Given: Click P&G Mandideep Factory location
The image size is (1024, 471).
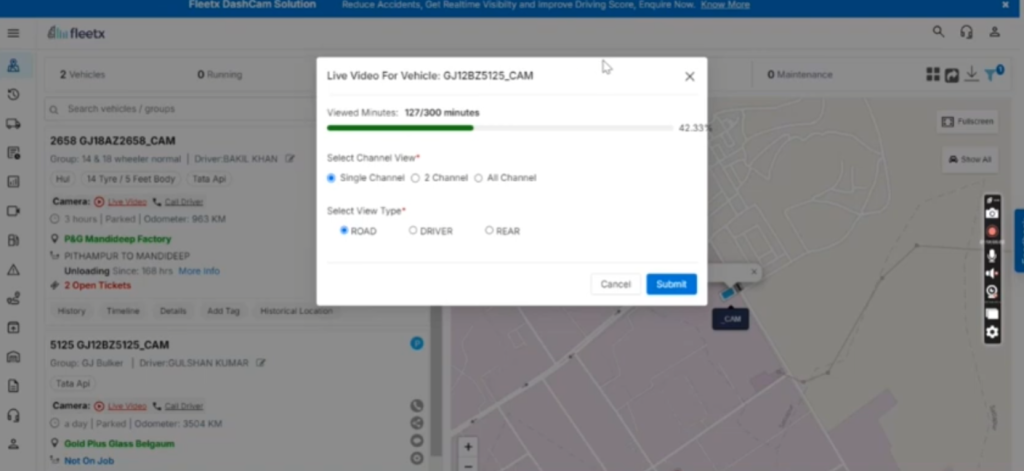Looking at the screenshot, I should (x=118, y=239).
